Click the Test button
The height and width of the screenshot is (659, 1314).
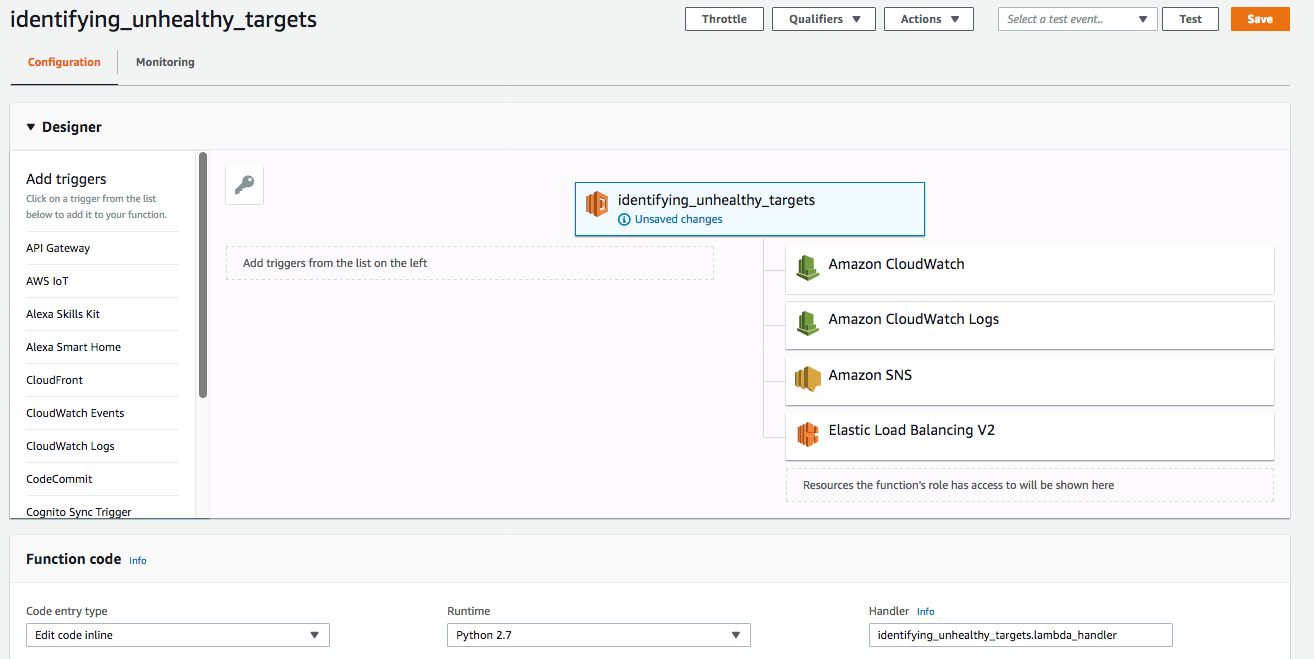[1190, 19]
